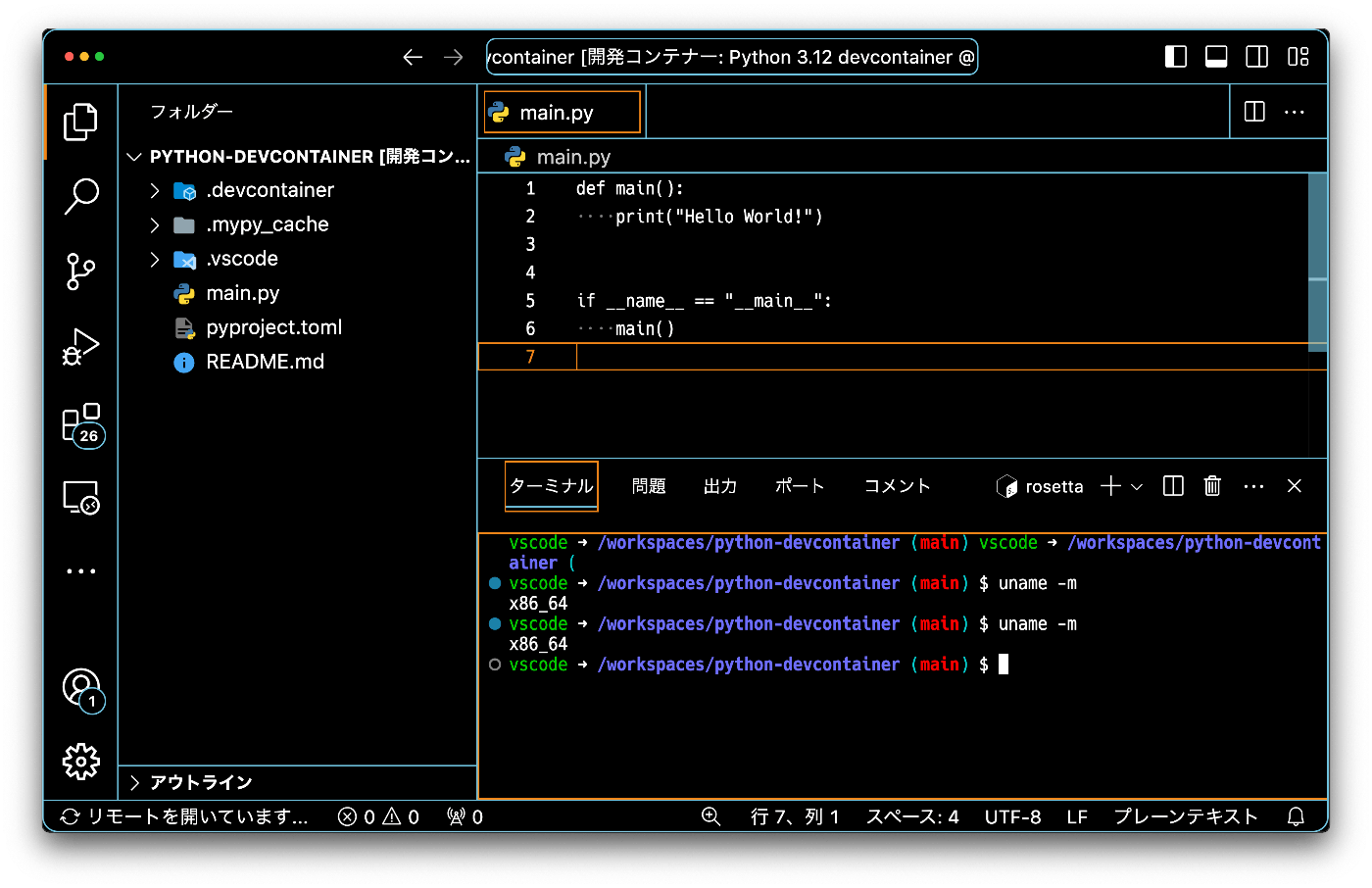This screenshot has width=1372, height=888.
Task: Click line number 5 in the gutter
Action: click(530, 300)
